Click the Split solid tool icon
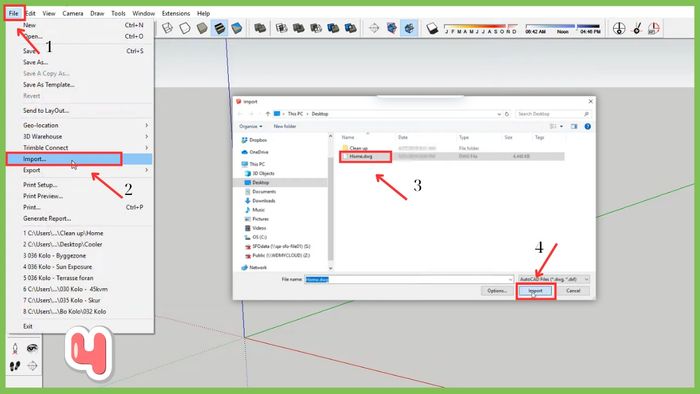This screenshot has height=394, width=700. tap(351, 28)
